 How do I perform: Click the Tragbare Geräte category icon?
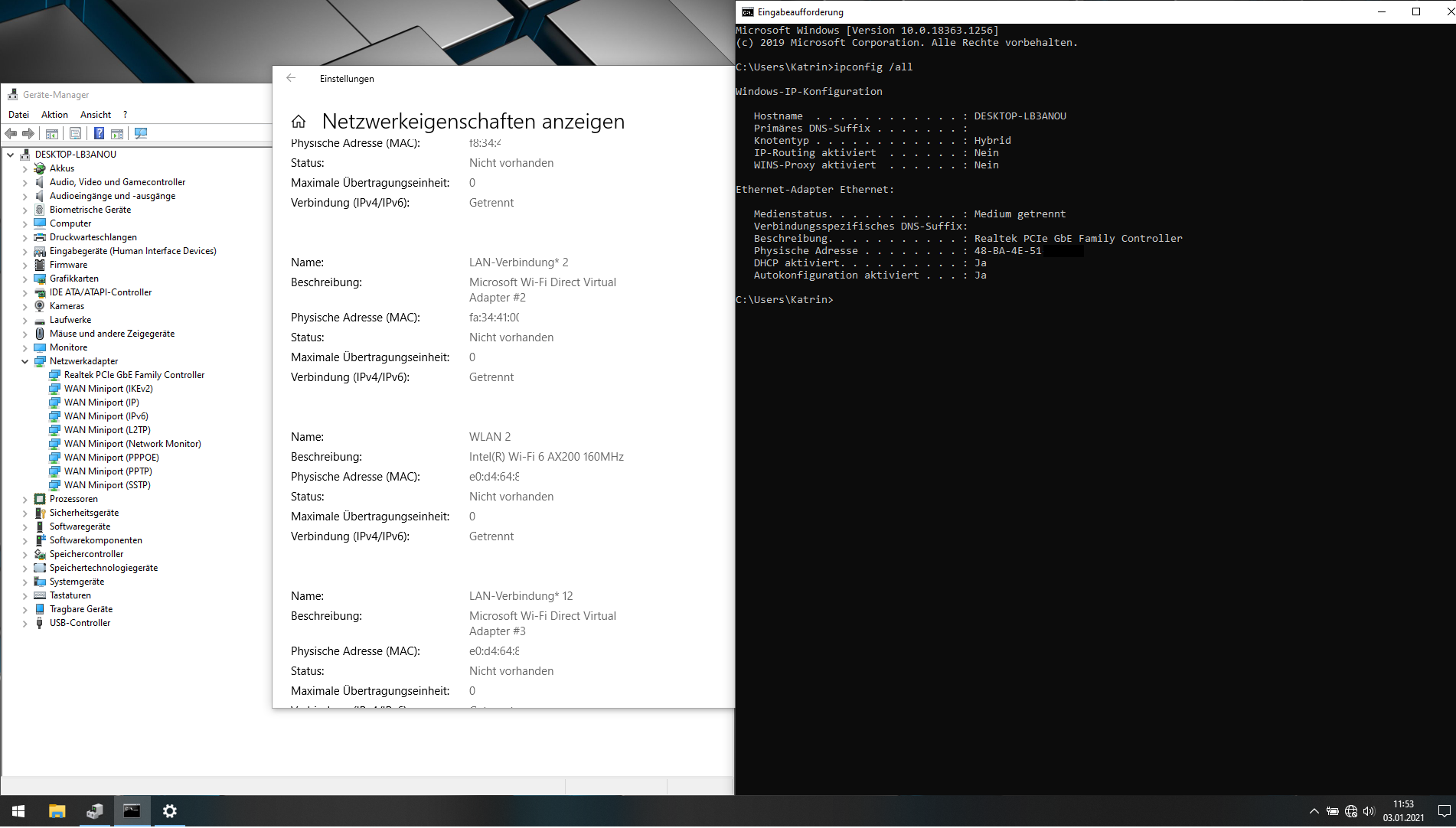pos(40,609)
